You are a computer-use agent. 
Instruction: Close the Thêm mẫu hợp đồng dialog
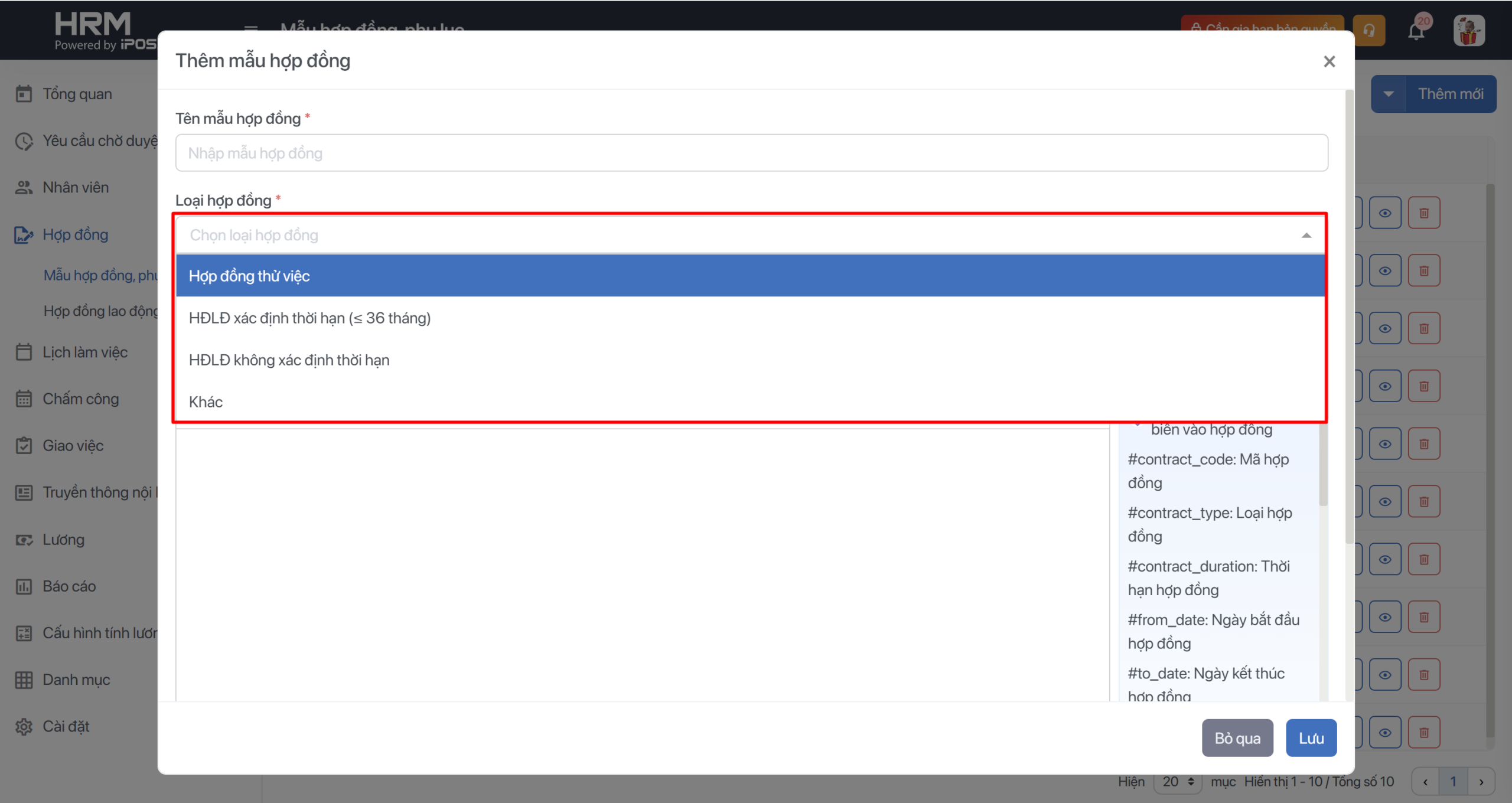coord(1329,61)
